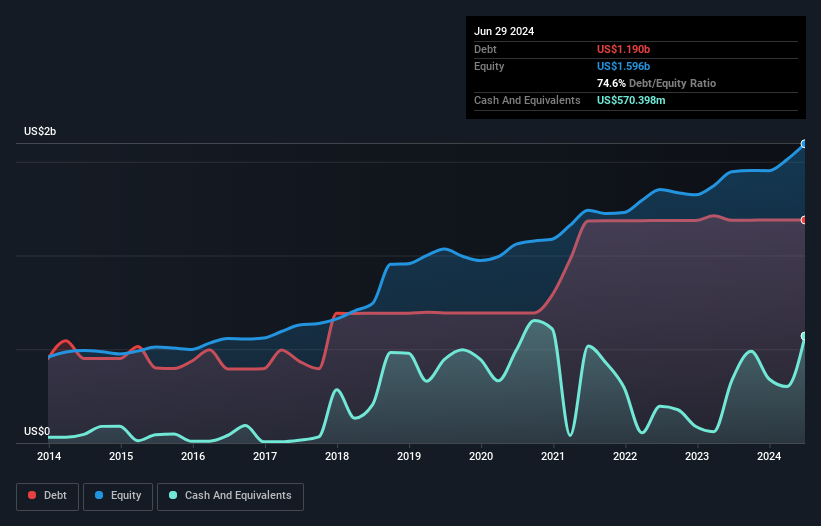
Task: Click the blue dot in Equity legend
Action: coord(100,495)
